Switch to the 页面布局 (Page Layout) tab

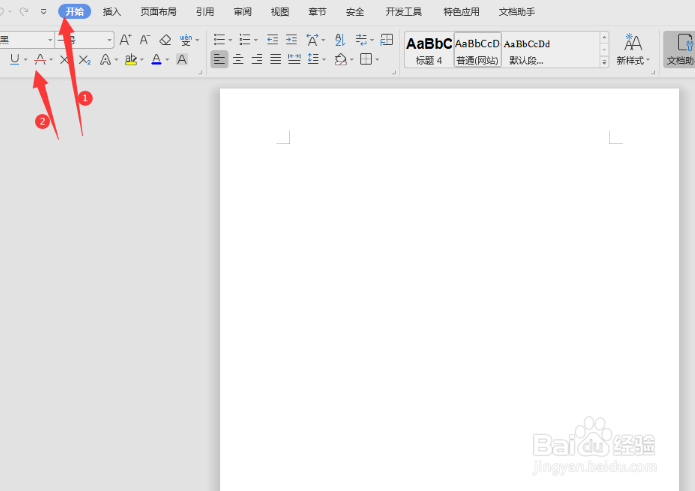(158, 12)
